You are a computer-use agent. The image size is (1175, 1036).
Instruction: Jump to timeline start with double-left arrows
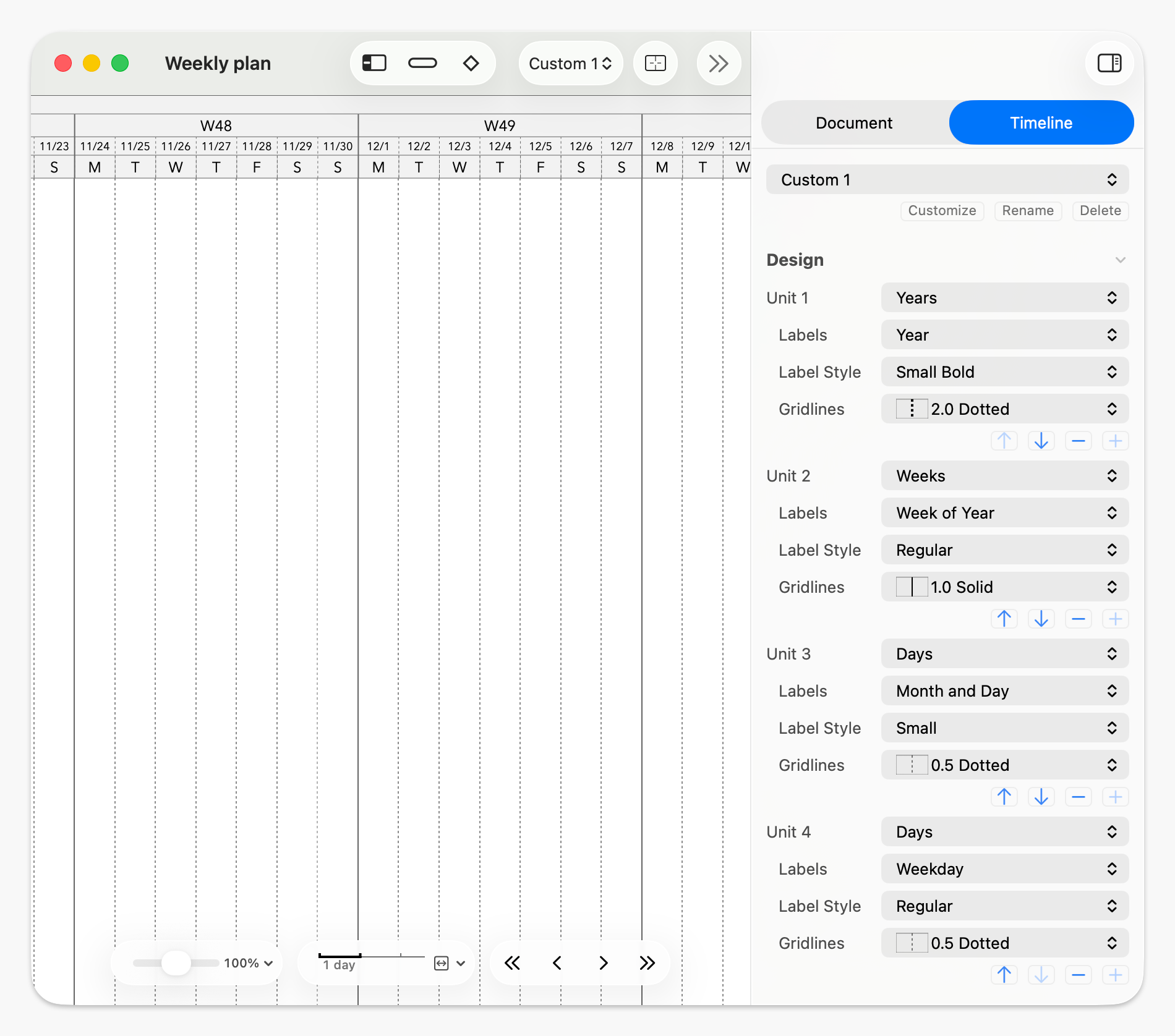click(x=512, y=963)
